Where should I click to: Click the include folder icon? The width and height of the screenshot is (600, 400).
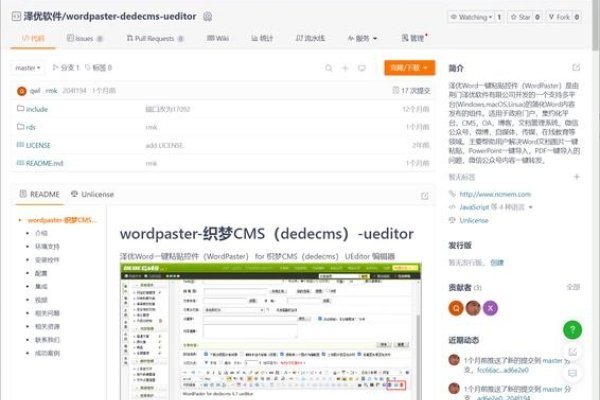coord(21,109)
